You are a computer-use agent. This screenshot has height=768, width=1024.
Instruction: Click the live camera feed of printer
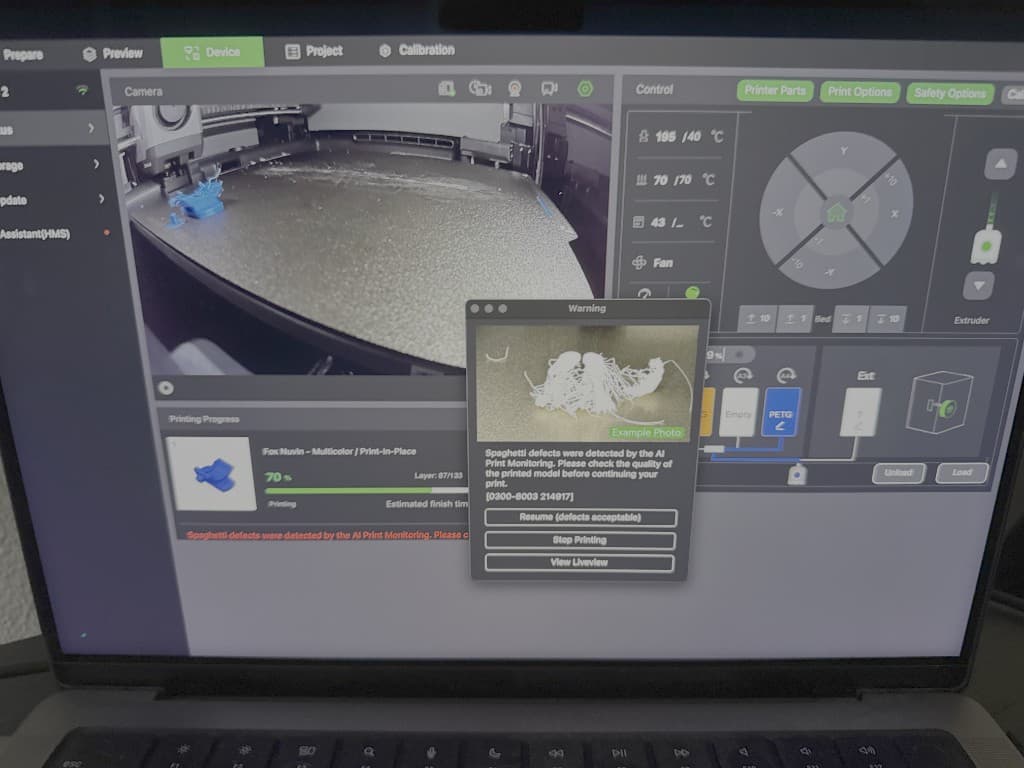point(362,238)
